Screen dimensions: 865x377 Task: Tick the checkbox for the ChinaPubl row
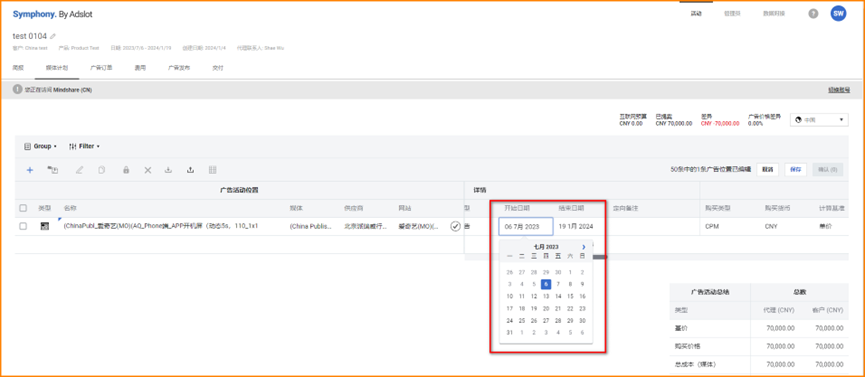click(23, 226)
